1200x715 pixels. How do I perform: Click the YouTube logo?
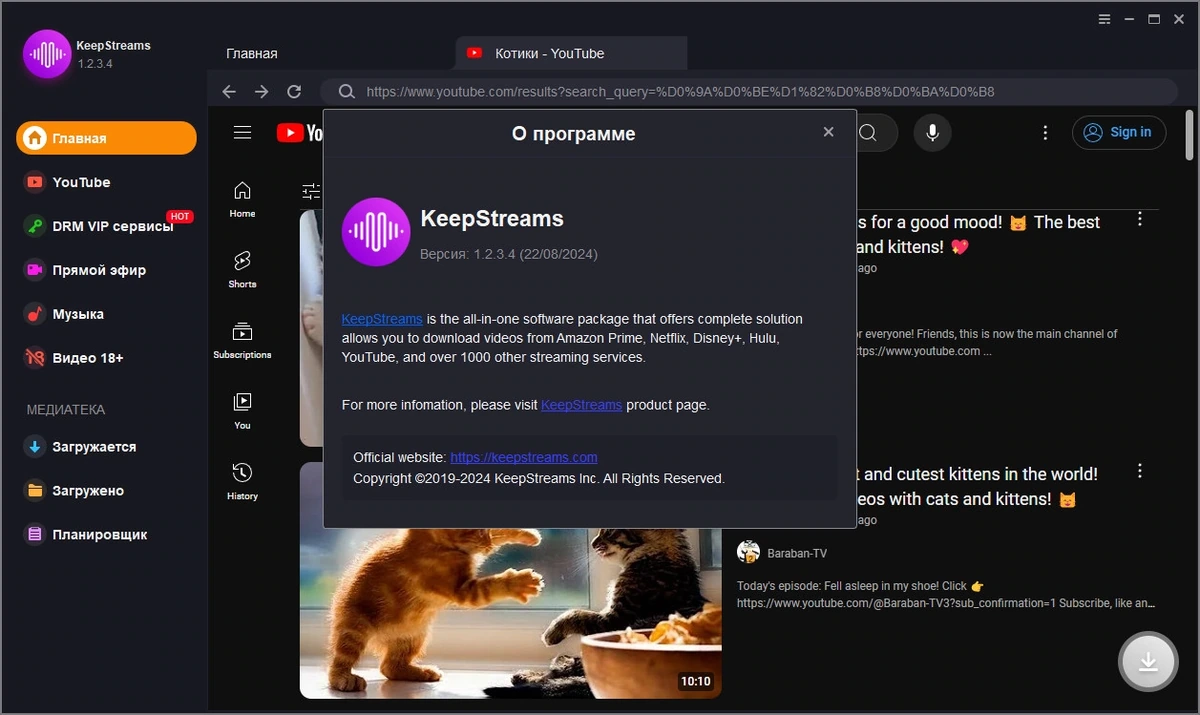tap(299, 132)
